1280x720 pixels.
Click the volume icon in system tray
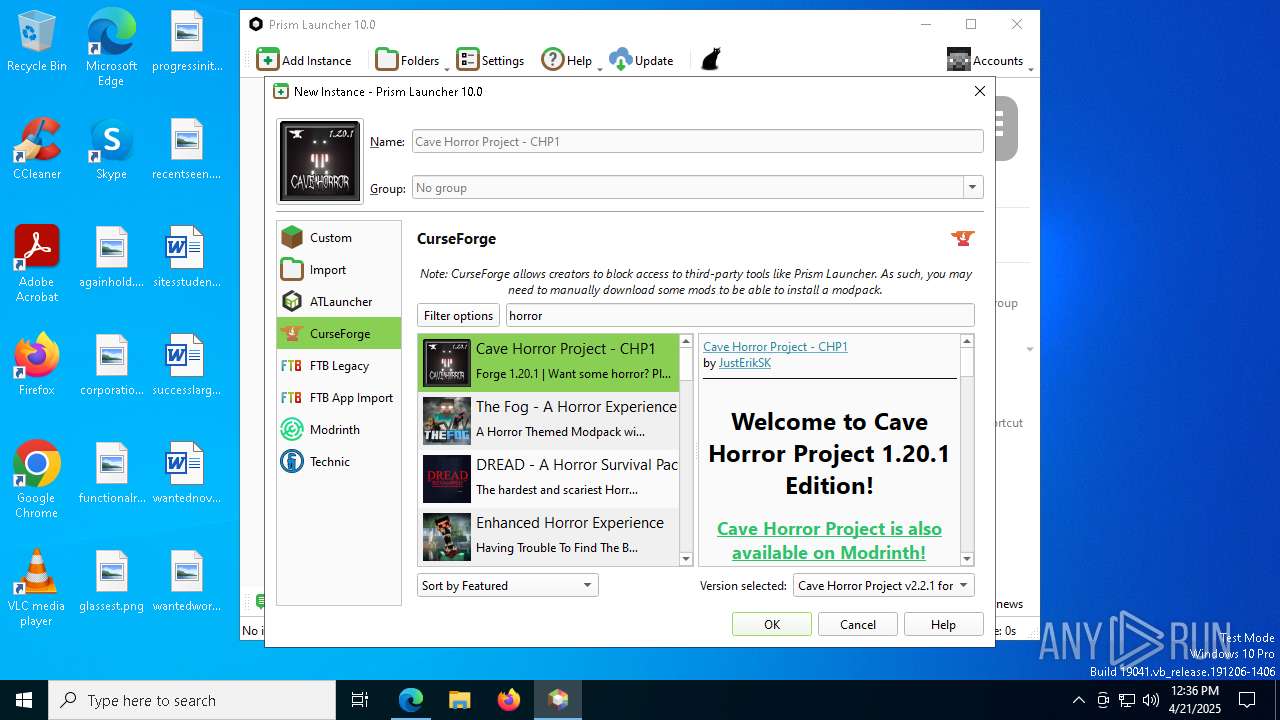tap(1151, 700)
